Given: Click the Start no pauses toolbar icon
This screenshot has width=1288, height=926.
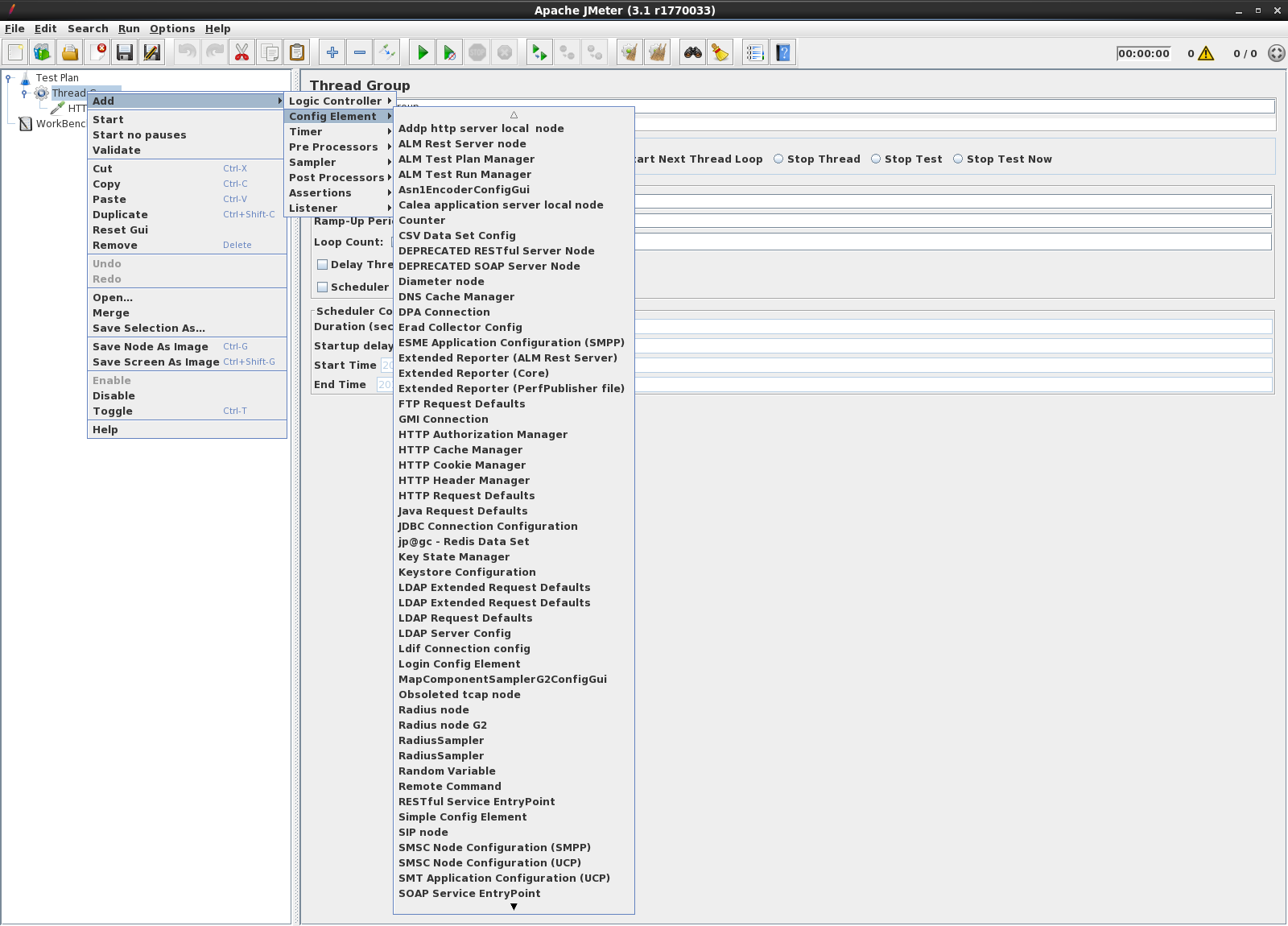Looking at the screenshot, I should click(x=449, y=52).
